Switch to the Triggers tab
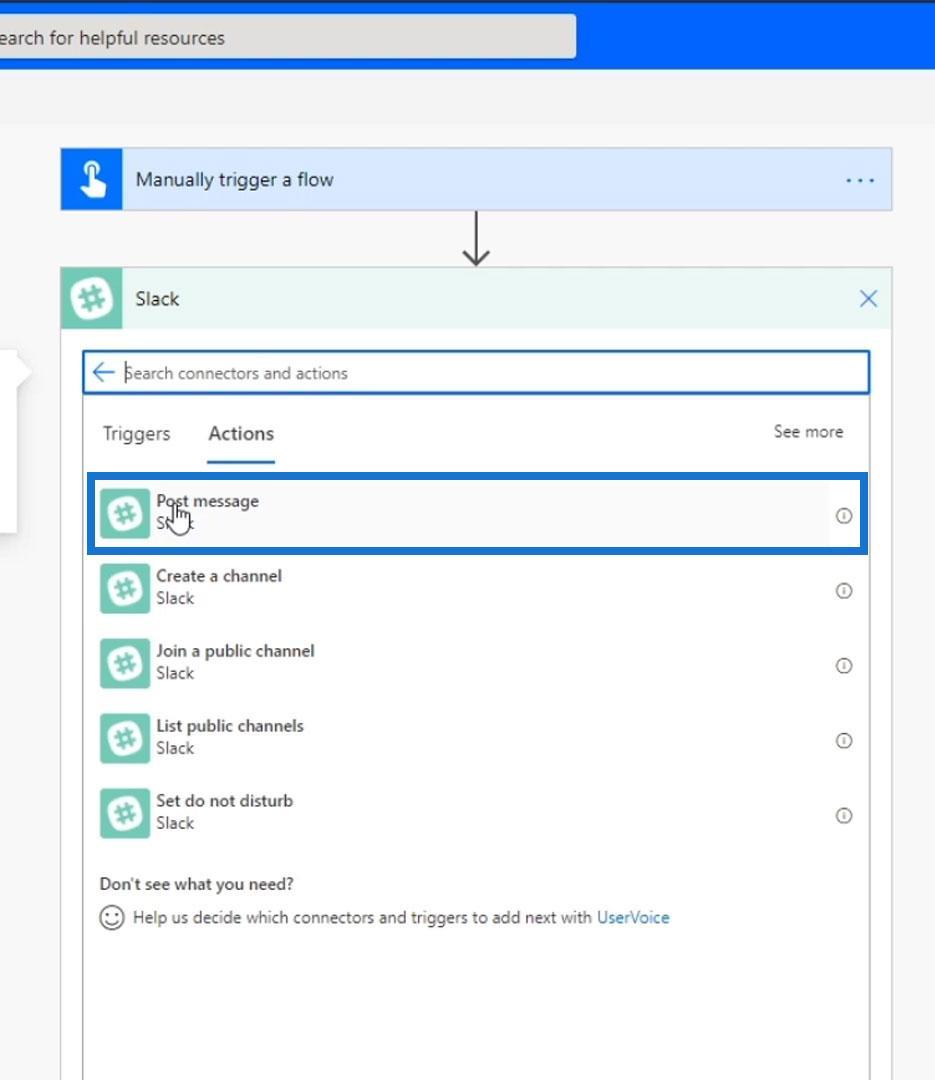The height and width of the screenshot is (1080, 935). pyautogui.click(x=136, y=433)
